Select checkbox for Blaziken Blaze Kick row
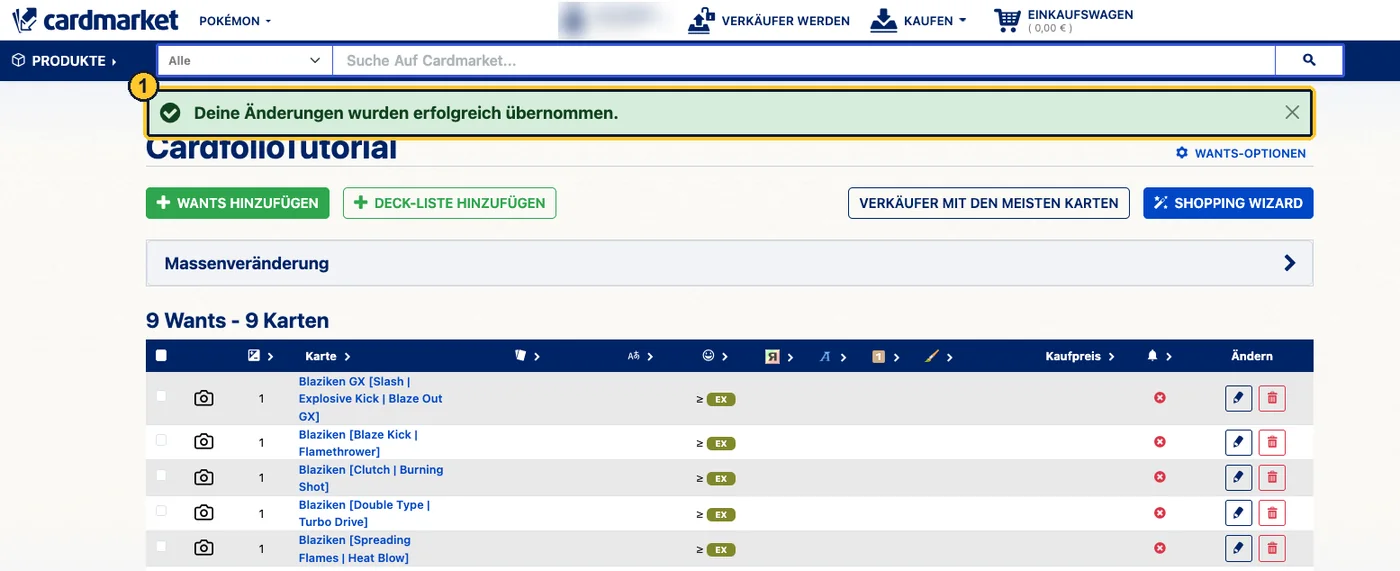 coord(161,441)
